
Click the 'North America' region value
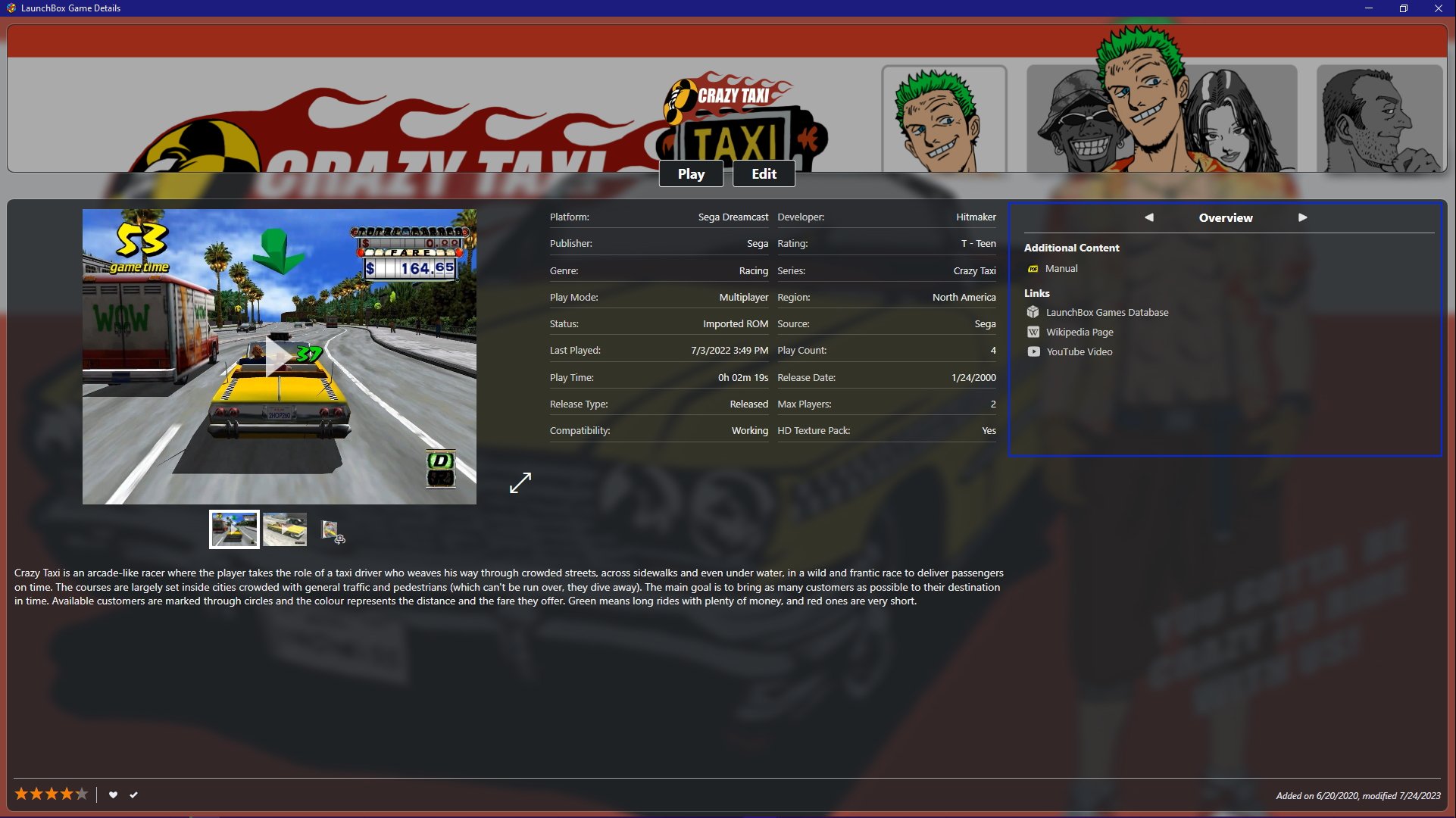pyautogui.click(x=964, y=297)
